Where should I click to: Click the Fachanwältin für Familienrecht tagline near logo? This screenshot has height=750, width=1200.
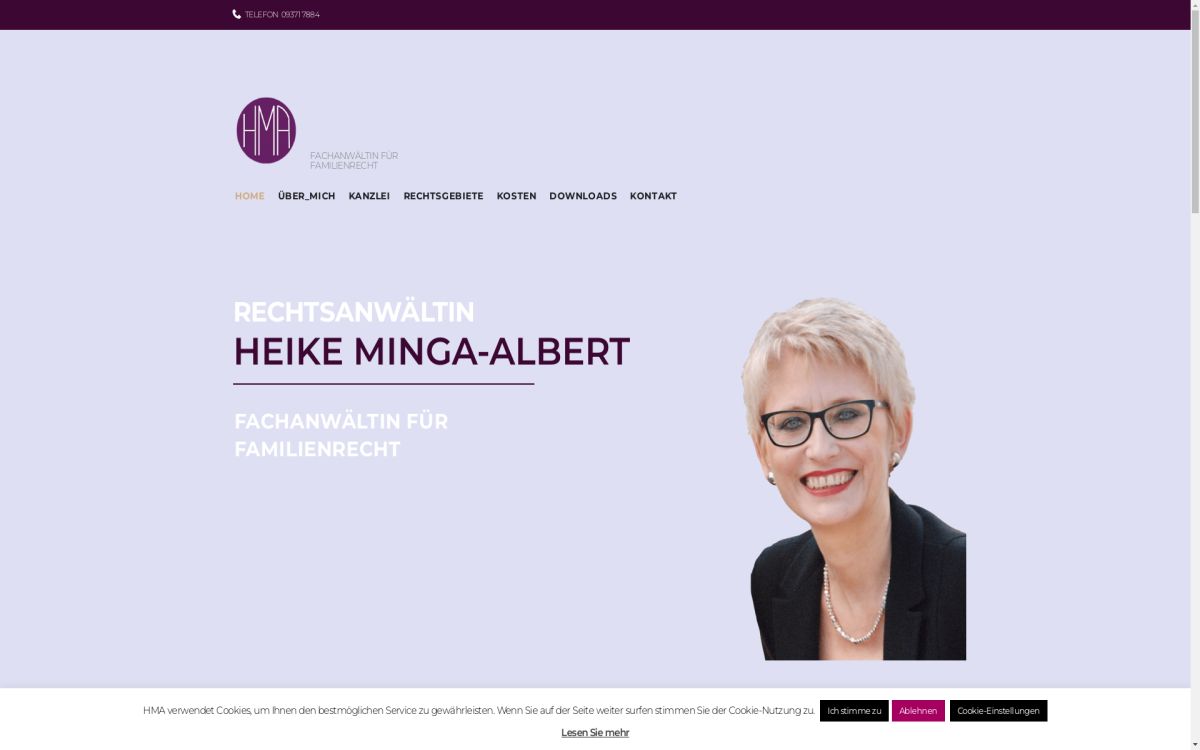(354, 160)
